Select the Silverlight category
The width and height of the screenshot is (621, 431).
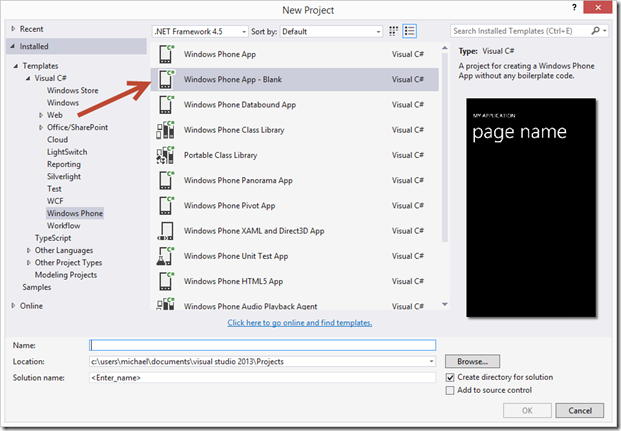click(64, 176)
